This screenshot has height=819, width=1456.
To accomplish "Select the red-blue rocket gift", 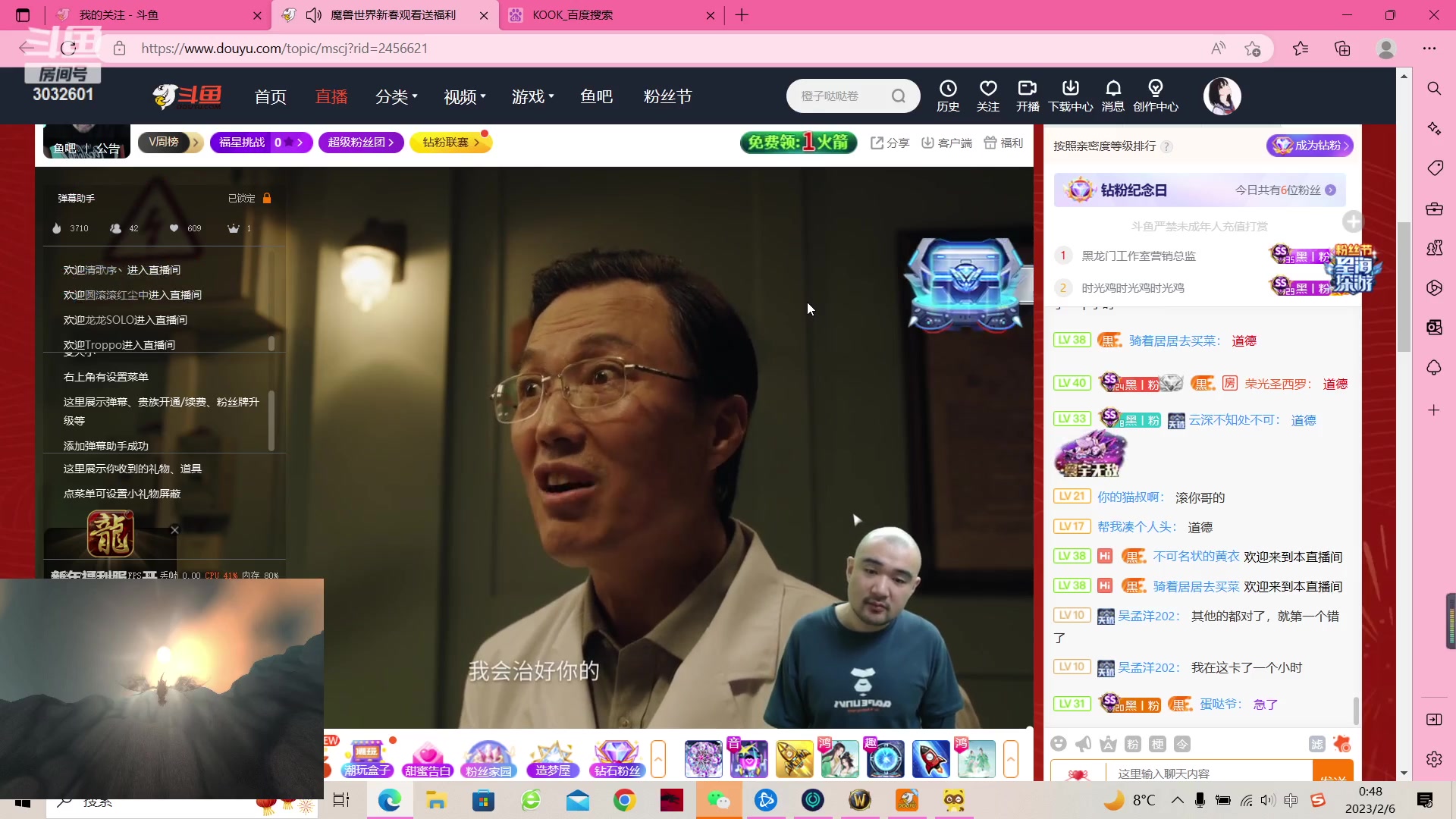I will [930, 759].
